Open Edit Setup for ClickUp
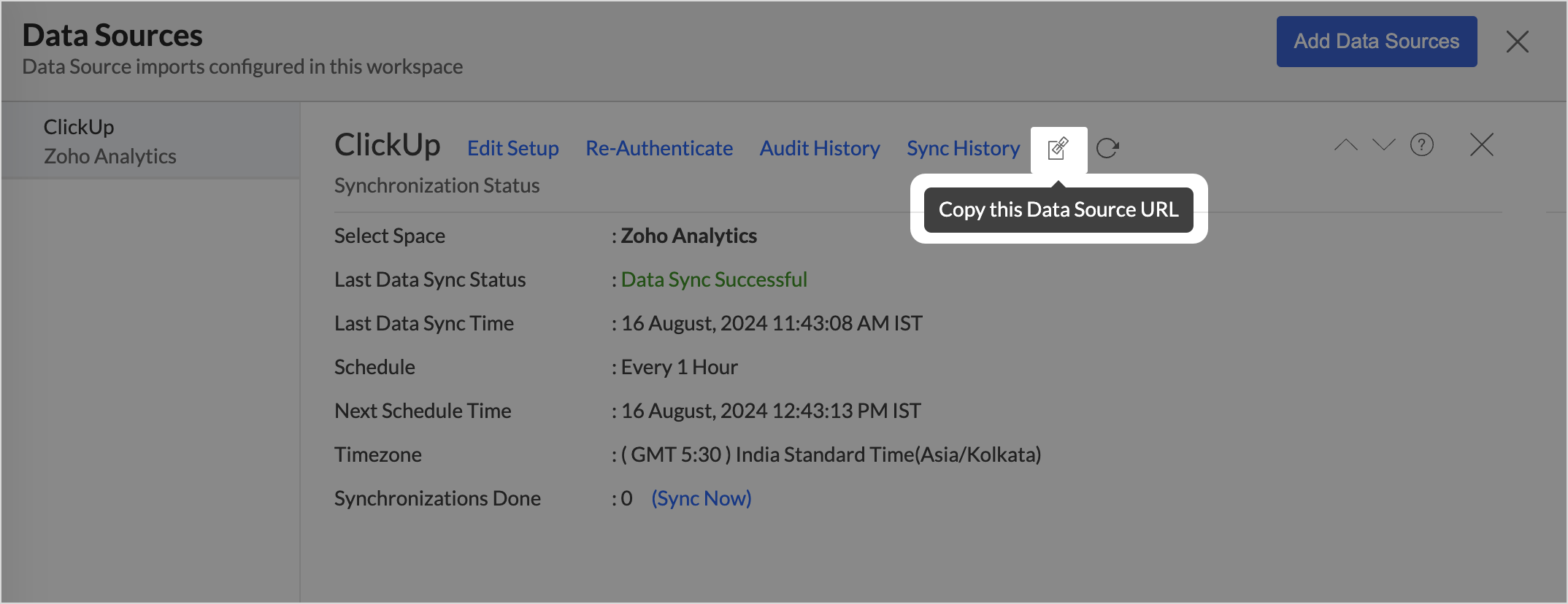 click(513, 148)
